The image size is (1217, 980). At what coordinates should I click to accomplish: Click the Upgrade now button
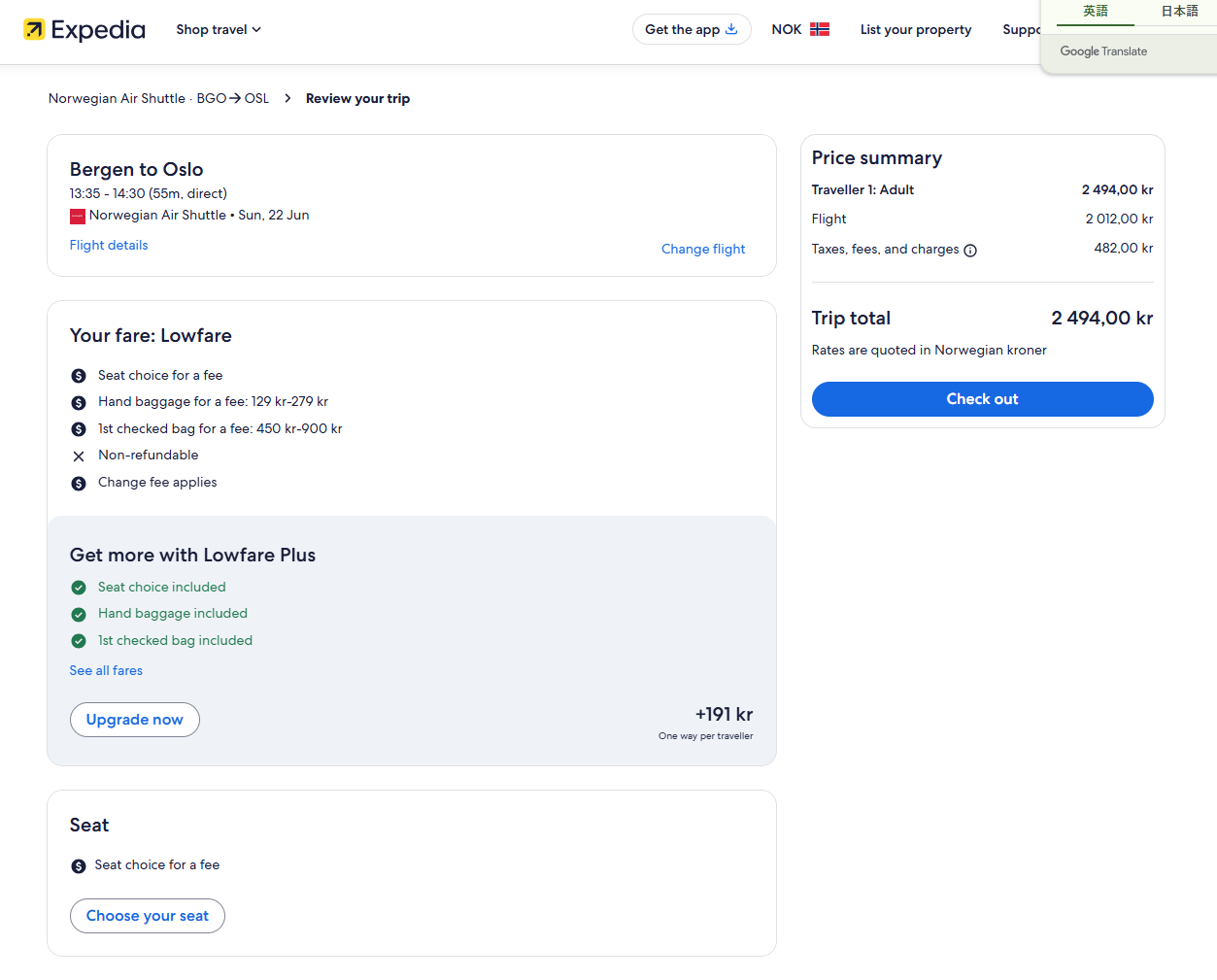(135, 720)
